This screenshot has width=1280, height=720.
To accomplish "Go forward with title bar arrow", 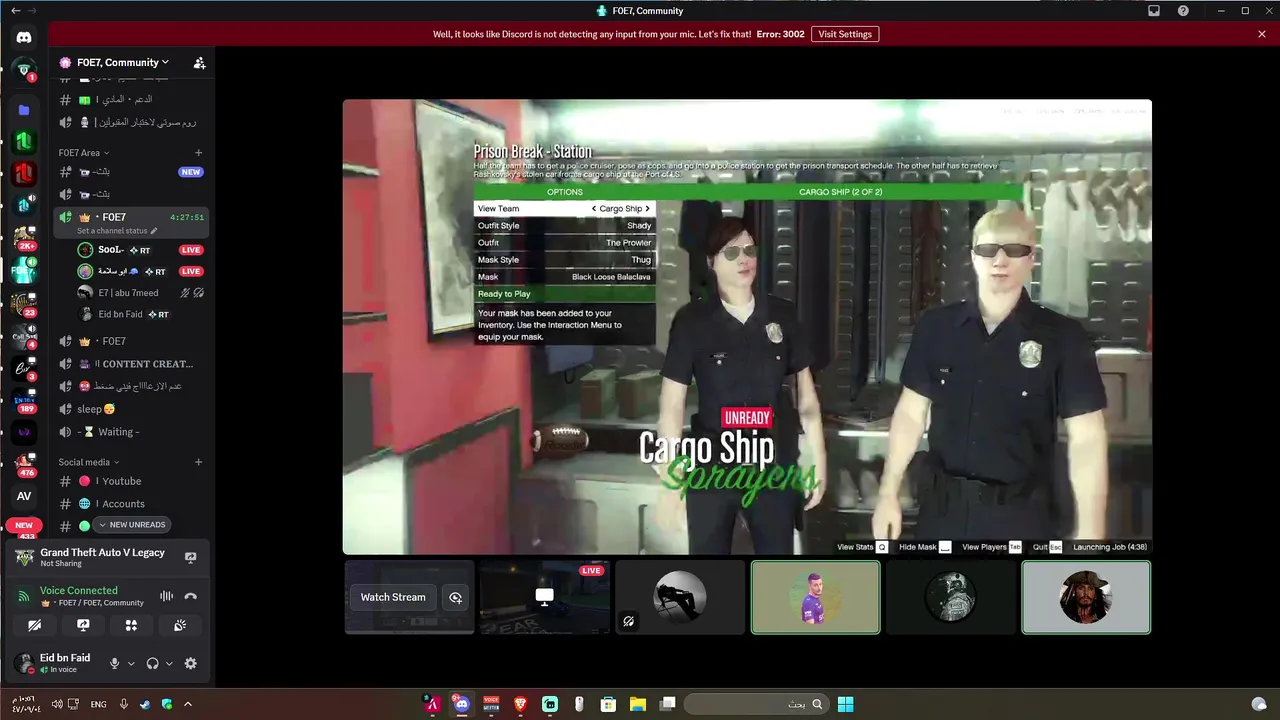I will point(32,11).
